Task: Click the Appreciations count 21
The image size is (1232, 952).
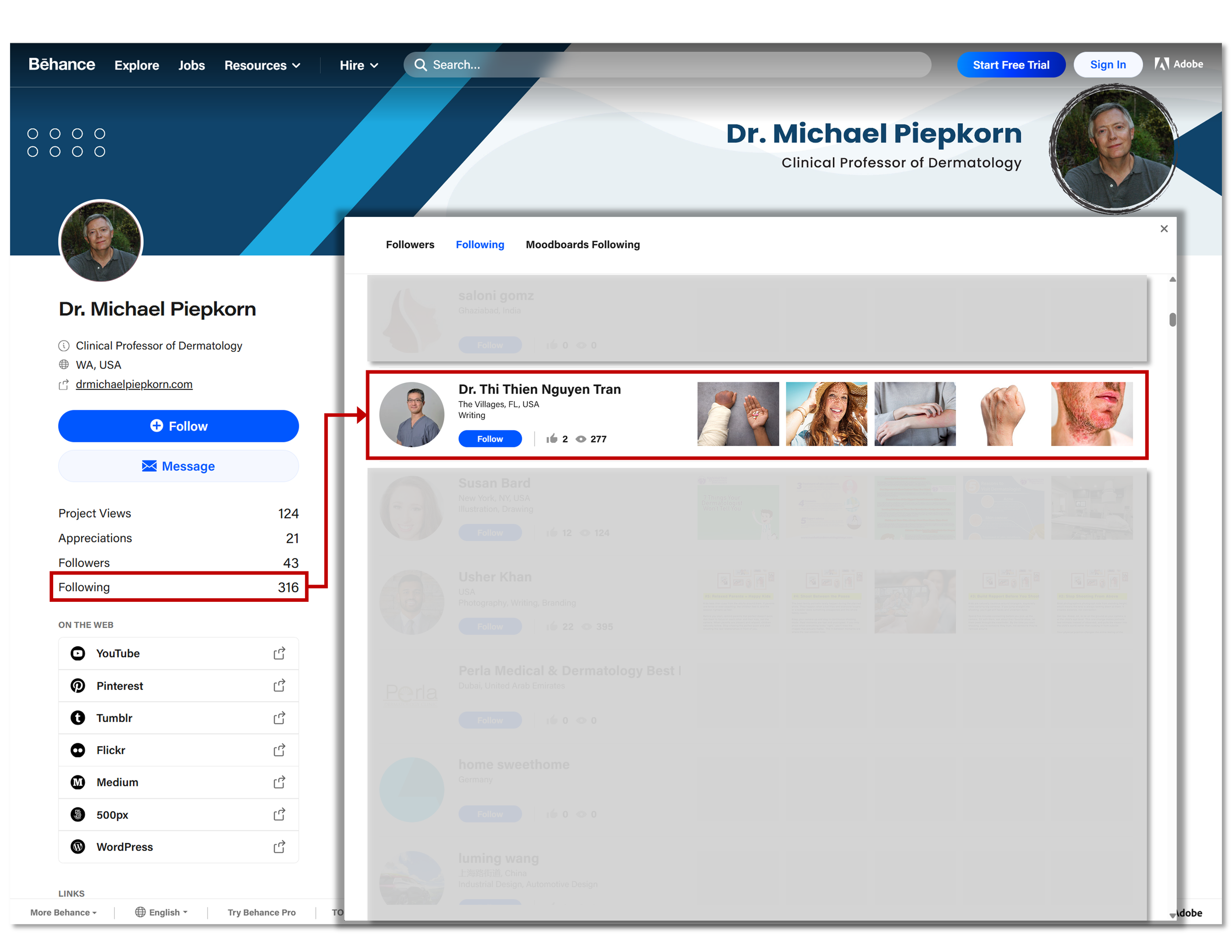Action: click(292, 538)
